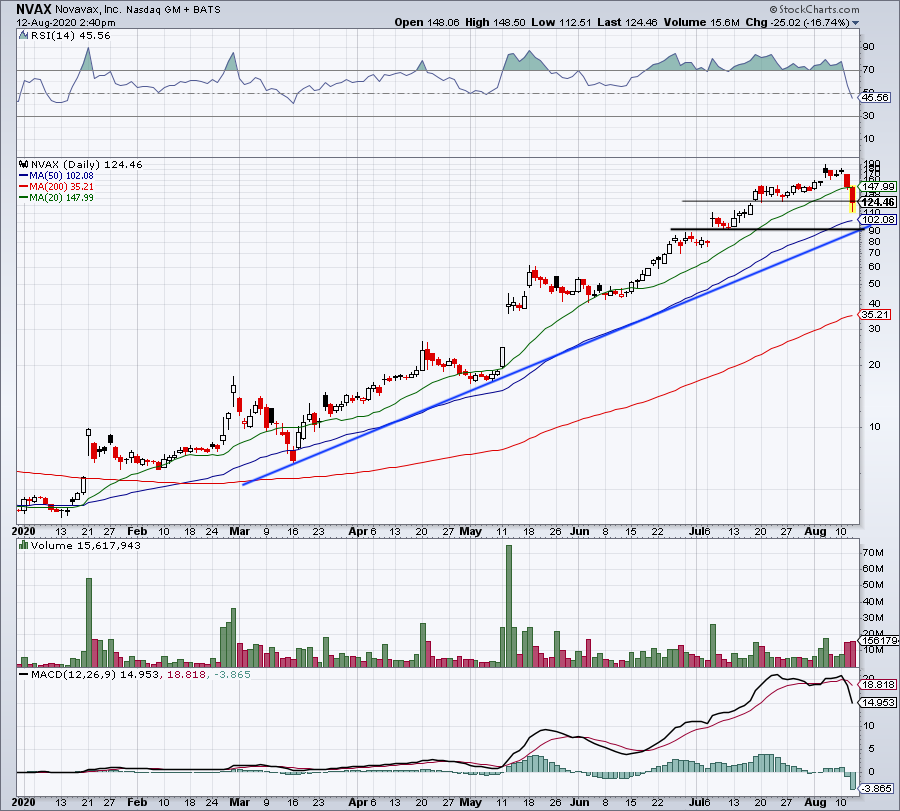Click the 14.953 MACD tag on the right axis
Image resolution: width=900 pixels, height=811 pixels.
pos(878,703)
